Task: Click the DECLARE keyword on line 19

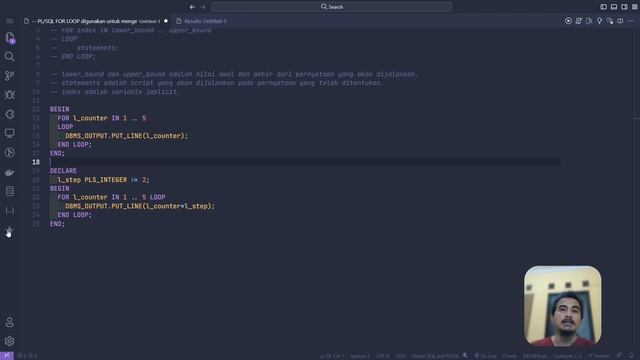Action: tap(63, 171)
